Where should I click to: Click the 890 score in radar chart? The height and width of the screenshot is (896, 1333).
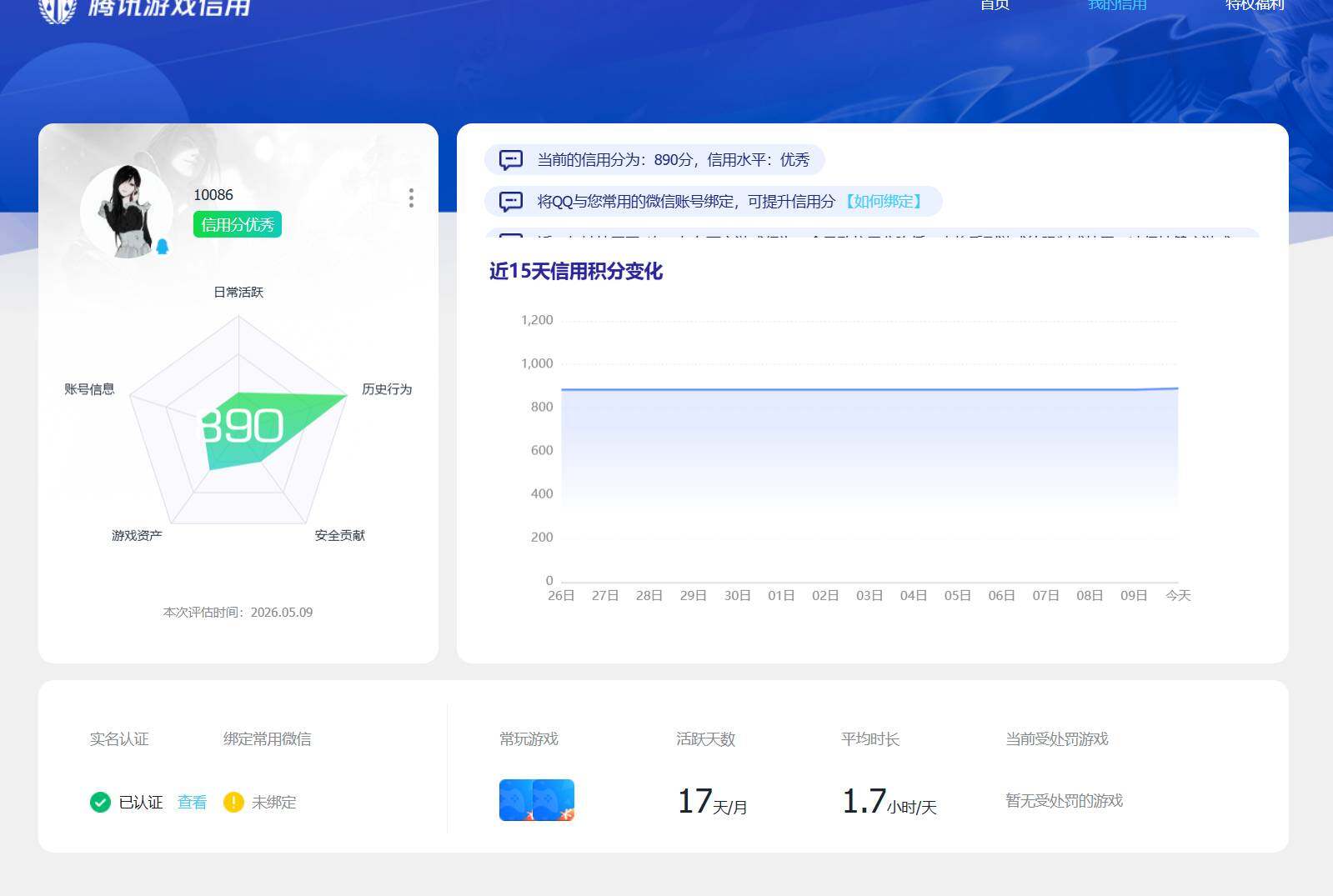(x=242, y=426)
